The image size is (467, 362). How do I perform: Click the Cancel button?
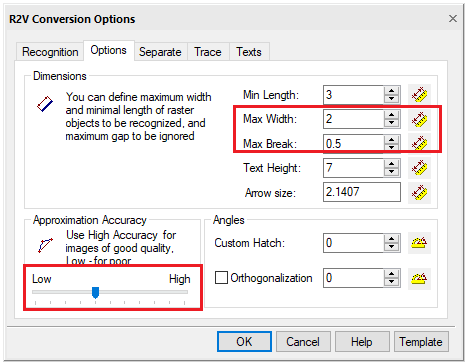303,342
